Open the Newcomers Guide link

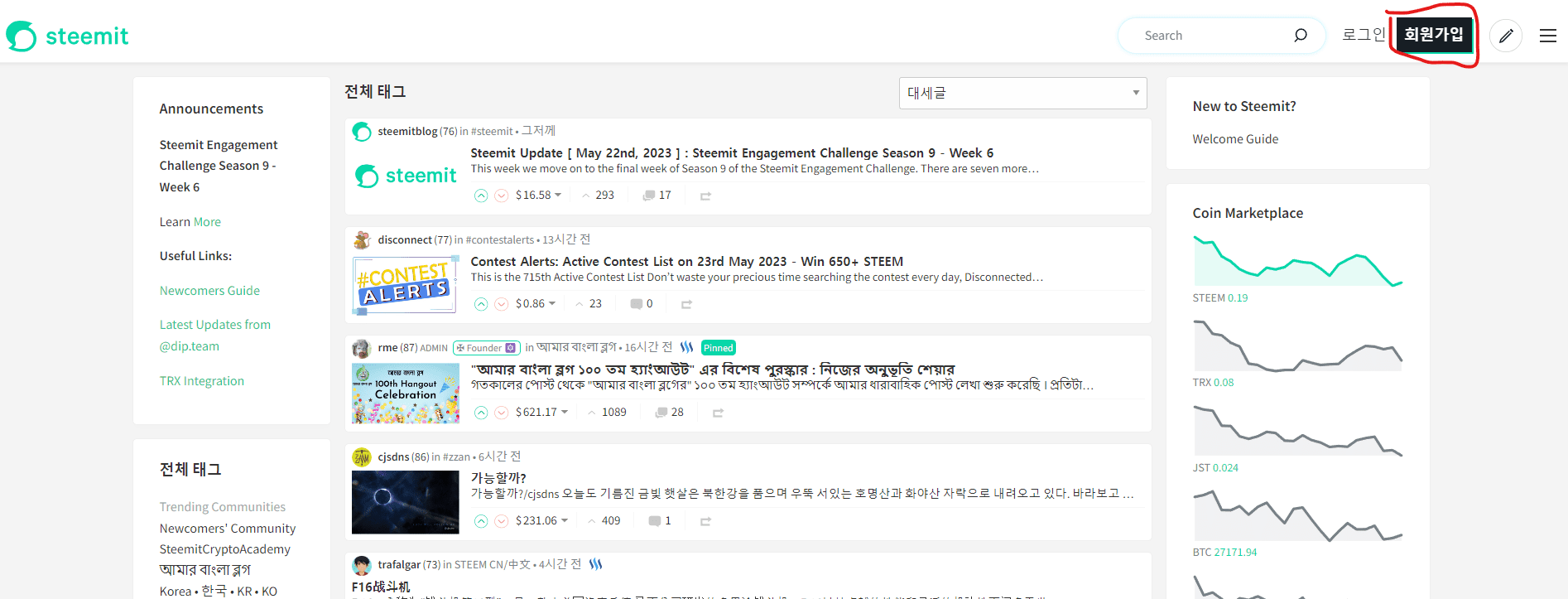[x=209, y=291]
